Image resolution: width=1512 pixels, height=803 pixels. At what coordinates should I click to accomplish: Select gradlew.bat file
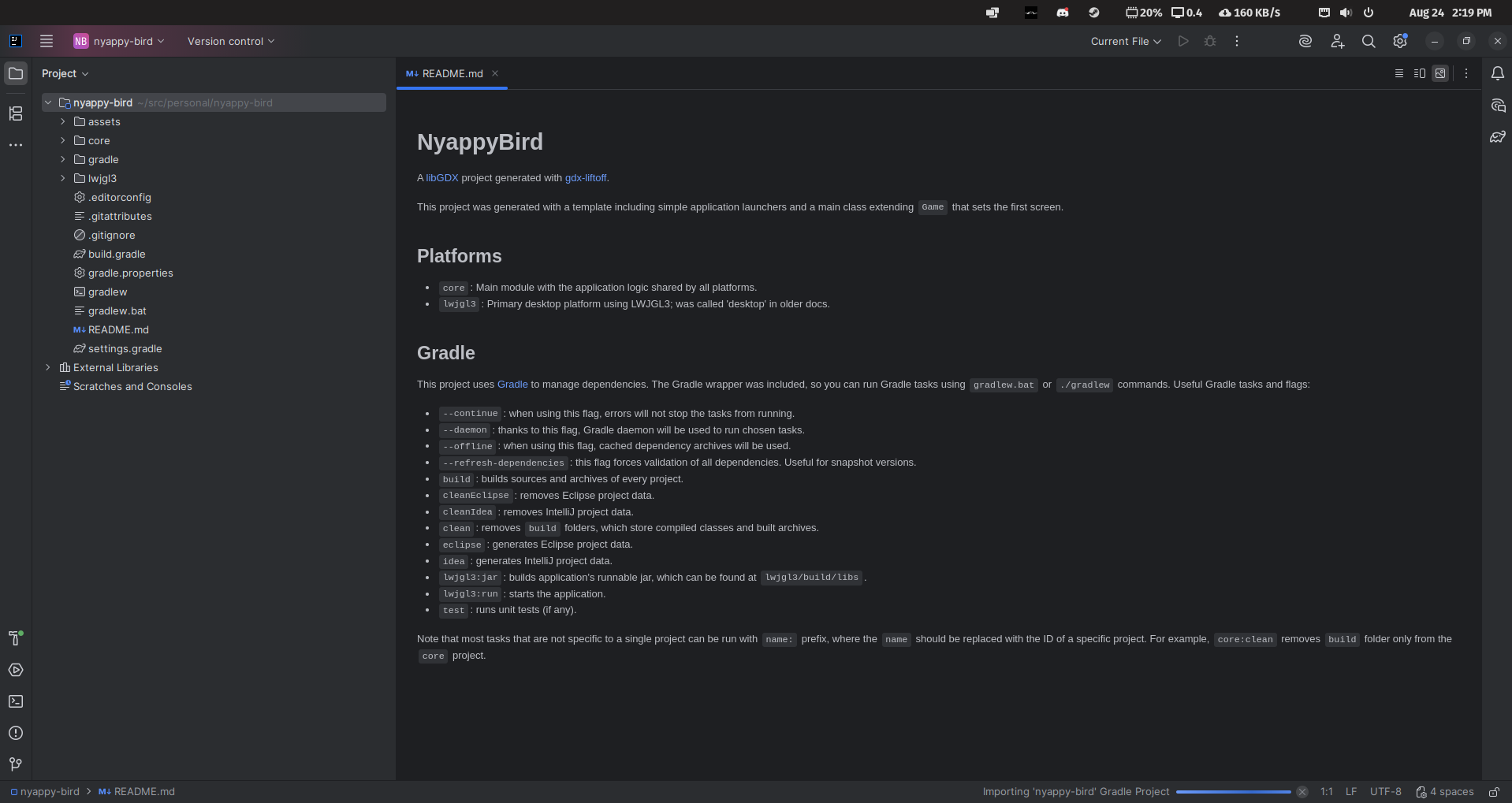(x=117, y=310)
